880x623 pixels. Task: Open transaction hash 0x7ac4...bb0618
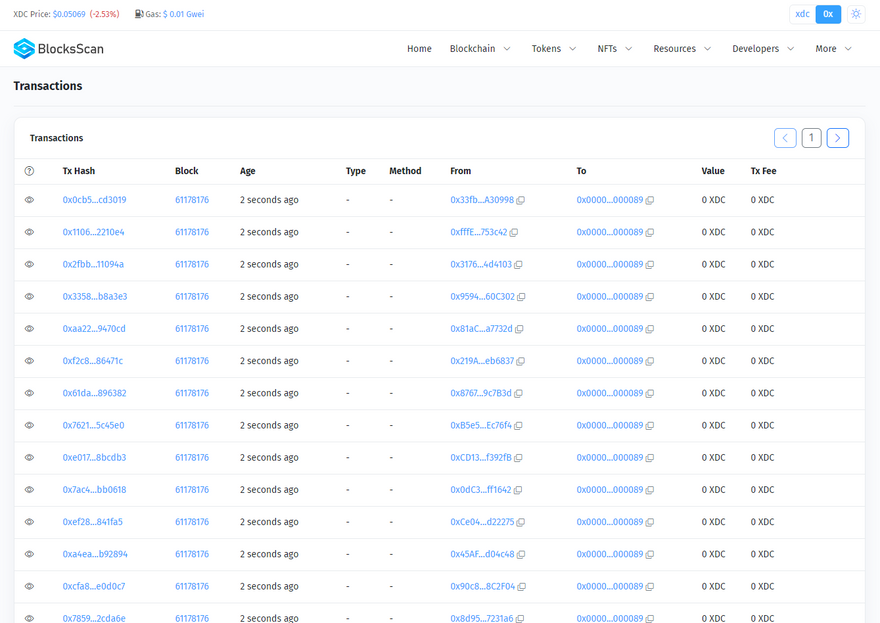pos(94,489)
